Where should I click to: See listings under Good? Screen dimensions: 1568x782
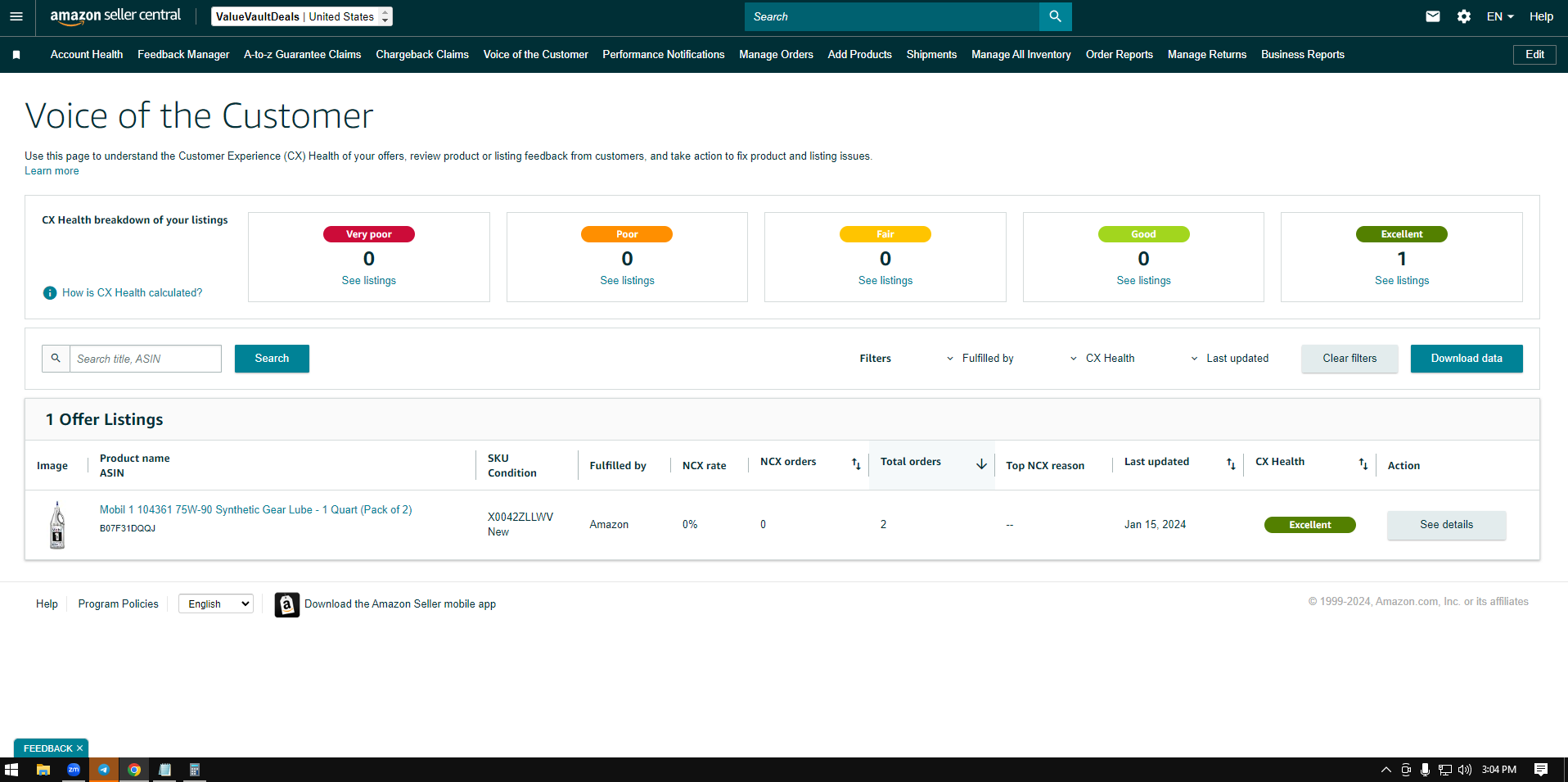tap(1143, 281)
